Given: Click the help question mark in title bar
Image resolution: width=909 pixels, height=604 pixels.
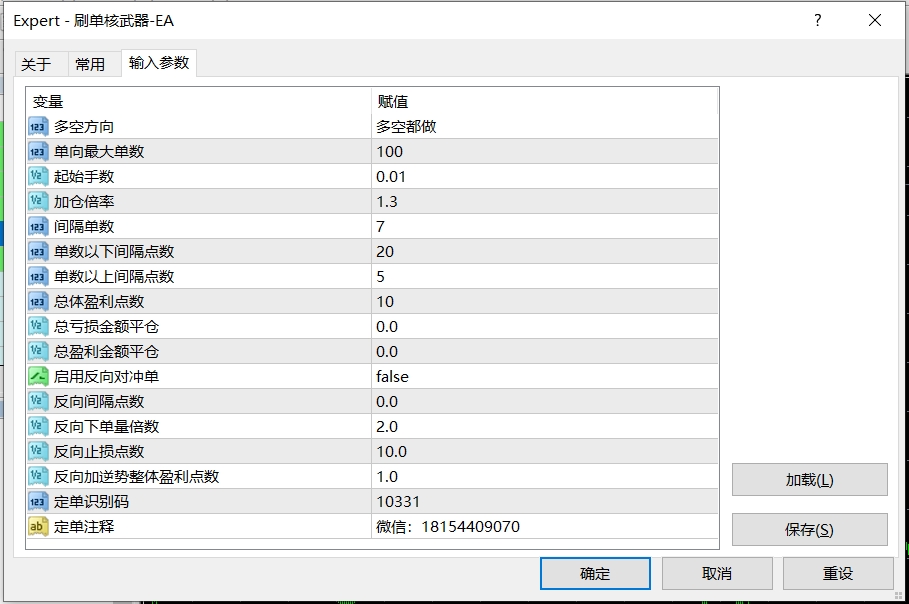Looking at the screenshot, I should [817, 20].
